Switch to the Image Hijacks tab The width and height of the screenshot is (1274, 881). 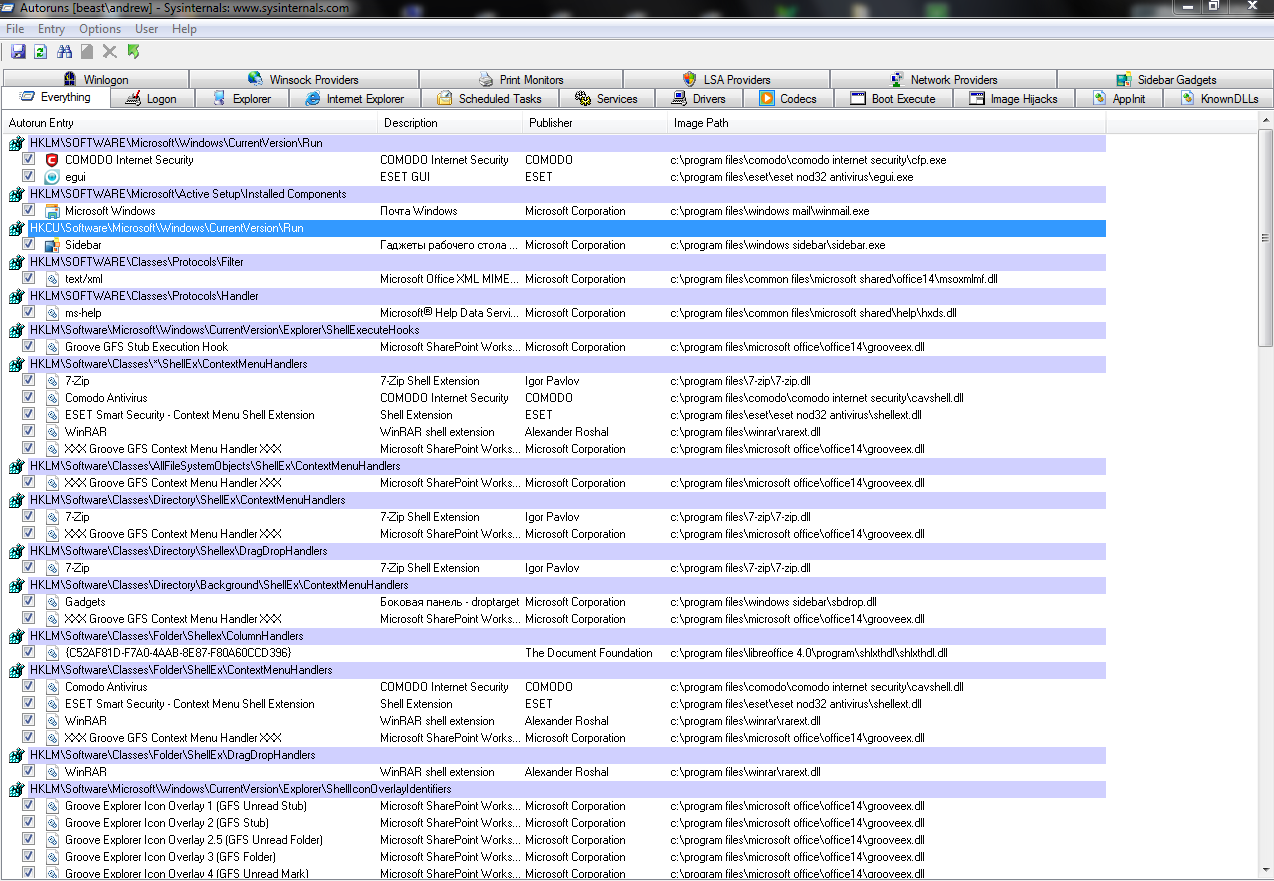1013,98
